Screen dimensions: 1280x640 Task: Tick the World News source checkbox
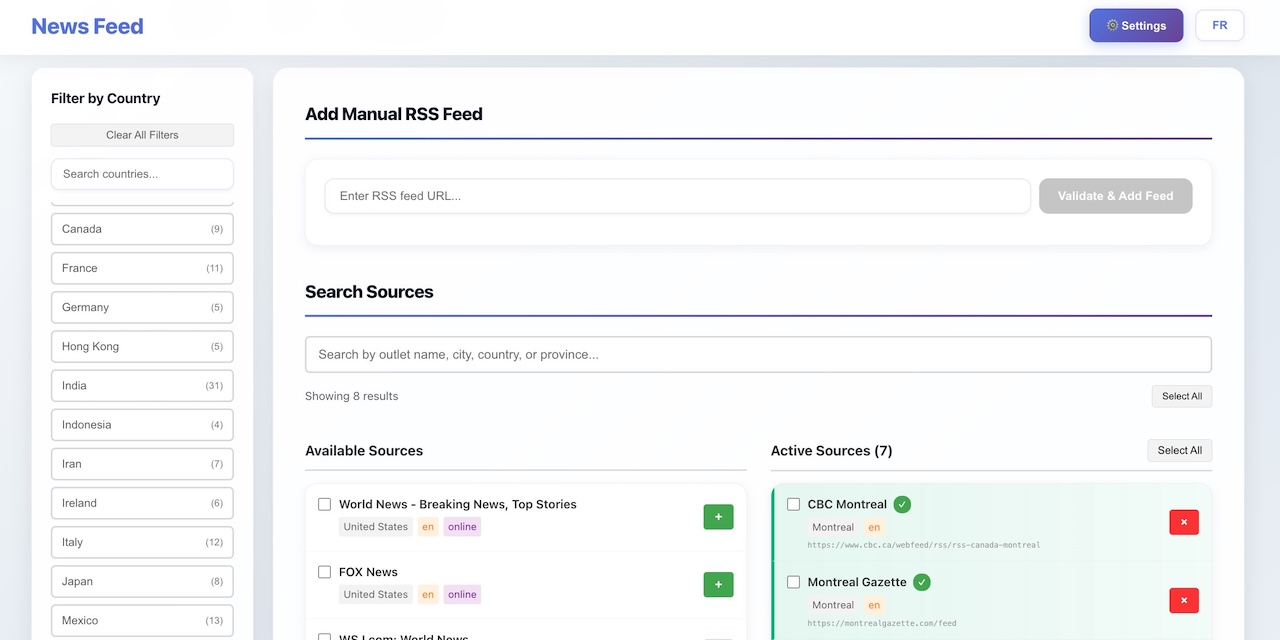(325, 504)
